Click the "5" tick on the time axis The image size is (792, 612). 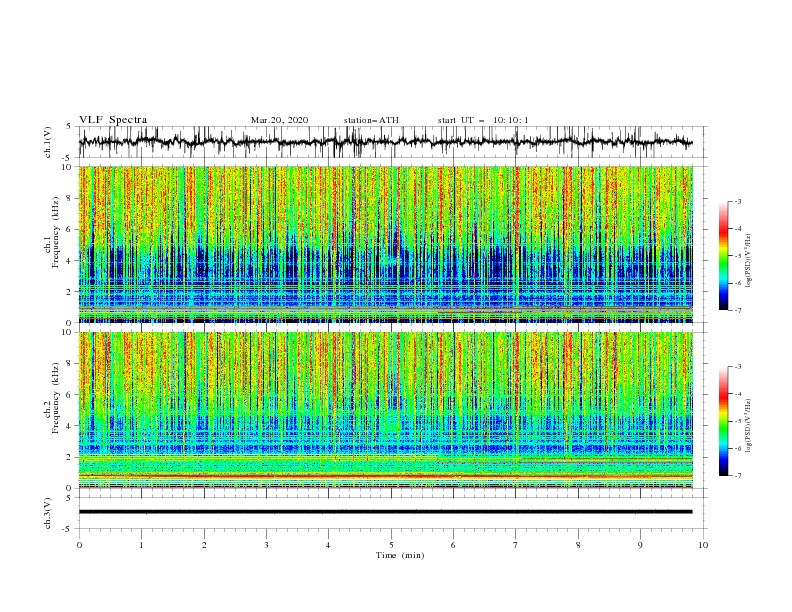click(391, 545)
